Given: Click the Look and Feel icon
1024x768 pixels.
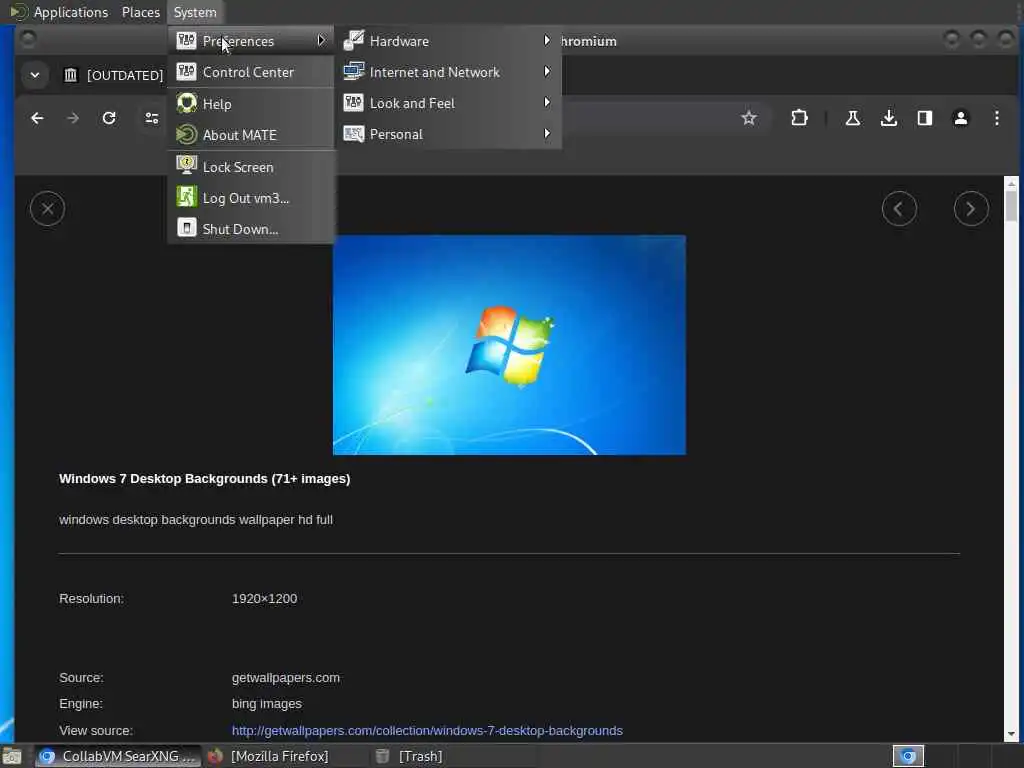Looking at the screenshot, I should pyautogui.click(x=353, y=103).
